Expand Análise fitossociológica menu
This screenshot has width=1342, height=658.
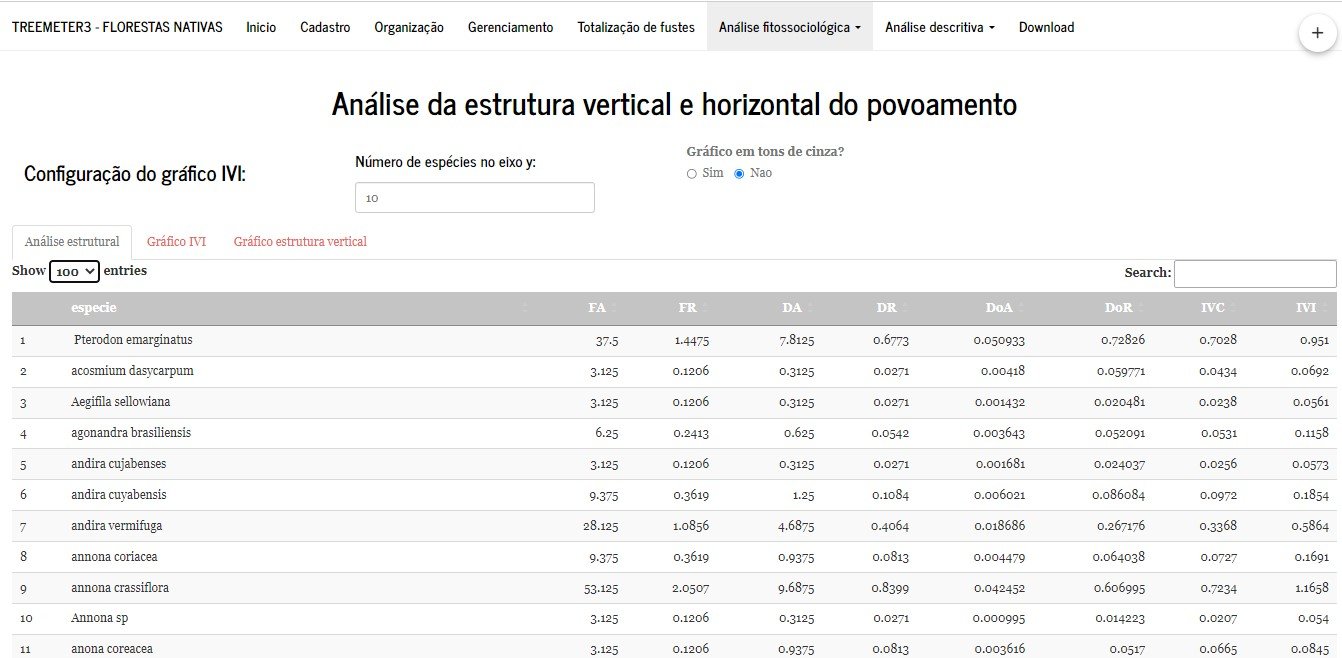click(790, 27)
